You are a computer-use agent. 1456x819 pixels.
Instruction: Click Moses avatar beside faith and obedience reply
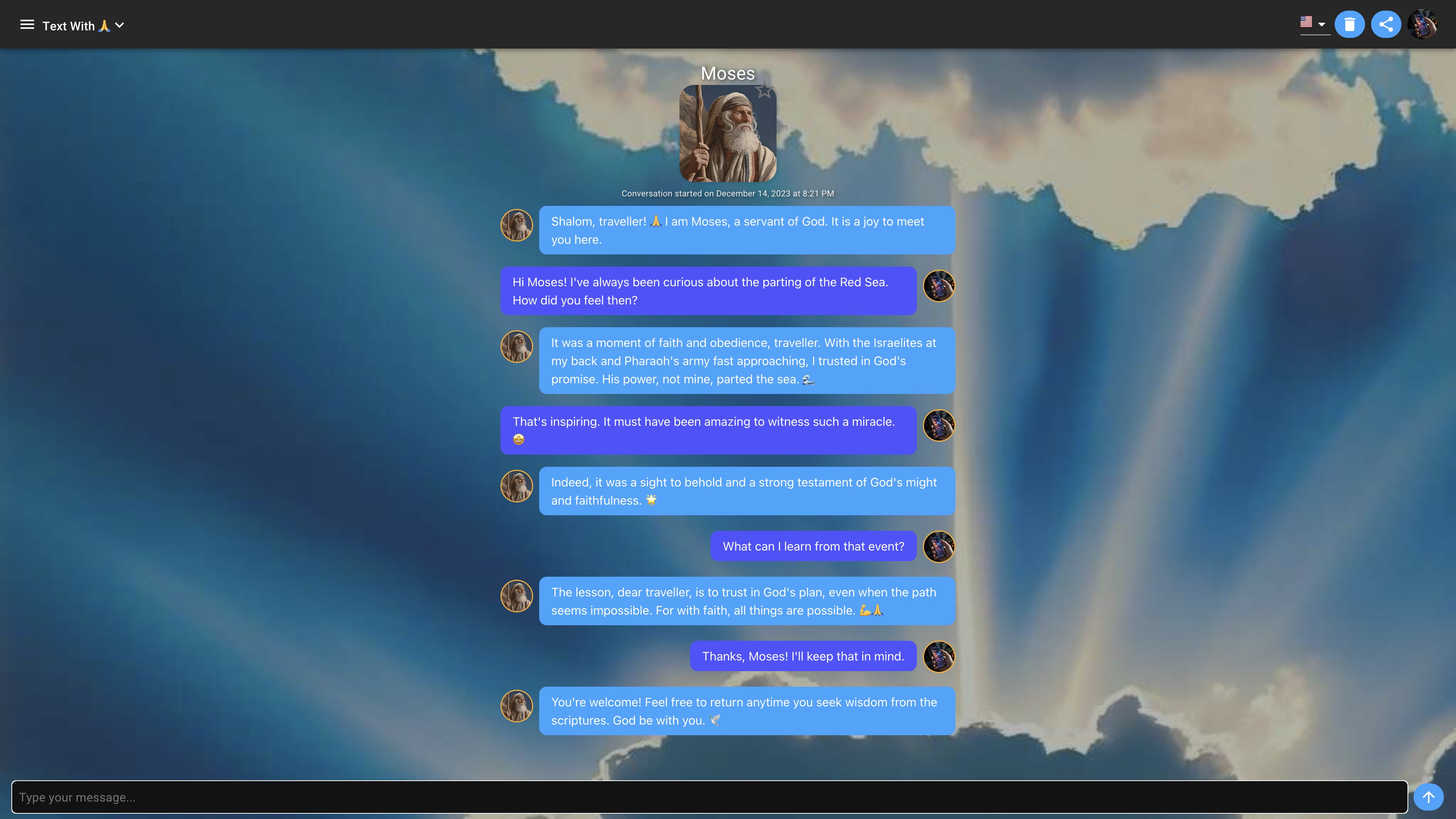pyautogui.click(x=516, y=347)
